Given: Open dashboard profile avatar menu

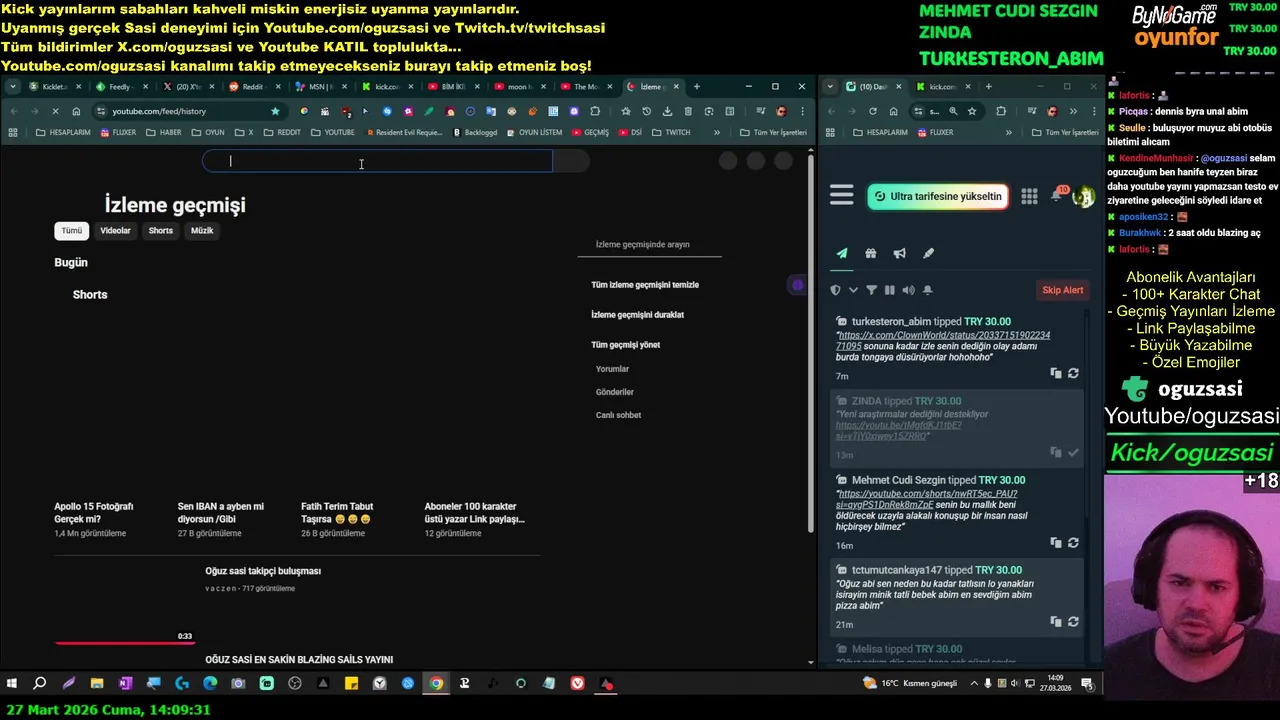Looking at the screenshot, I should click(x=1083, y=196).
